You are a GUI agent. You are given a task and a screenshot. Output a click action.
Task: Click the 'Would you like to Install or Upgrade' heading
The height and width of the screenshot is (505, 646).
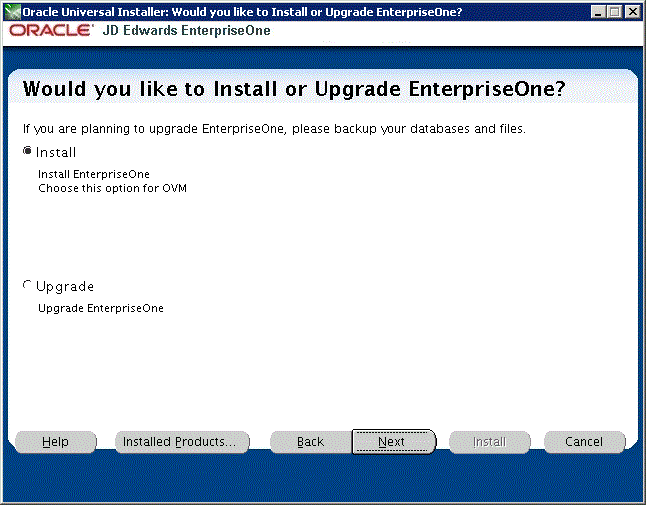click(294, 89)
